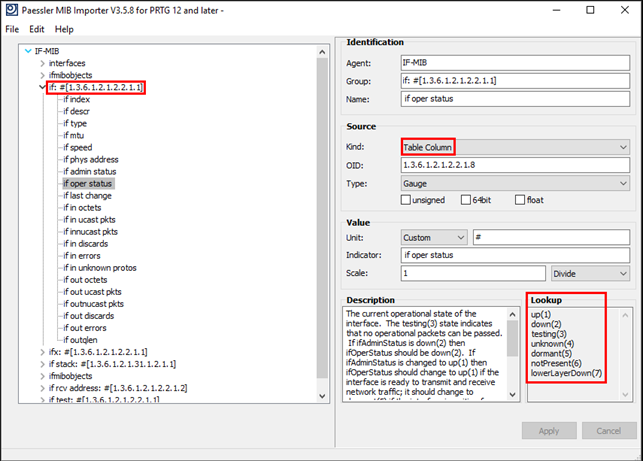This screenshot has width=643, height=461.
Task: Enable the unsigned checkbox
Action: (406, 200)
